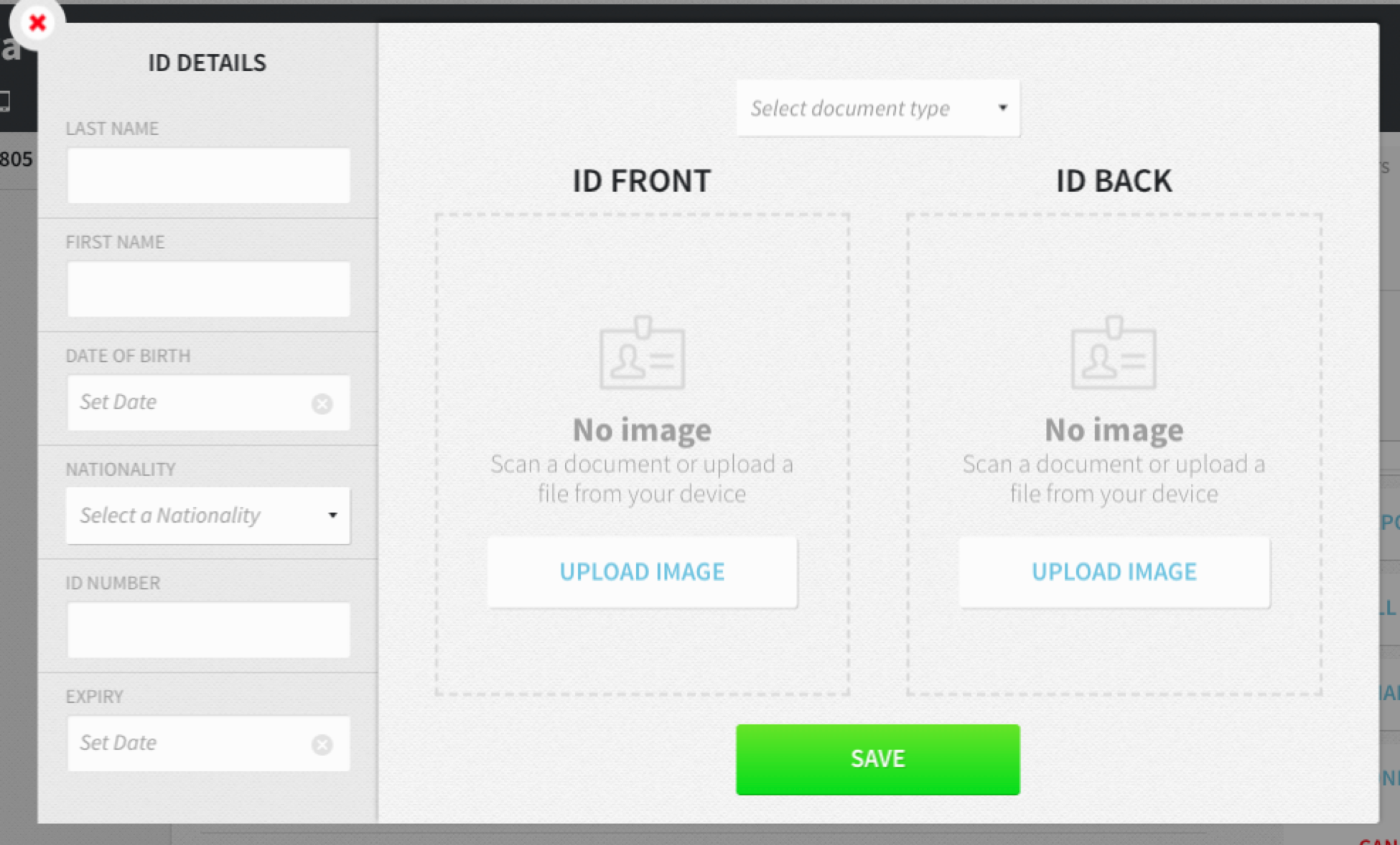The image size is (1400, 845).
Task: Click the ID Back badge placeholder icon
Action: tap(1114, 353)
